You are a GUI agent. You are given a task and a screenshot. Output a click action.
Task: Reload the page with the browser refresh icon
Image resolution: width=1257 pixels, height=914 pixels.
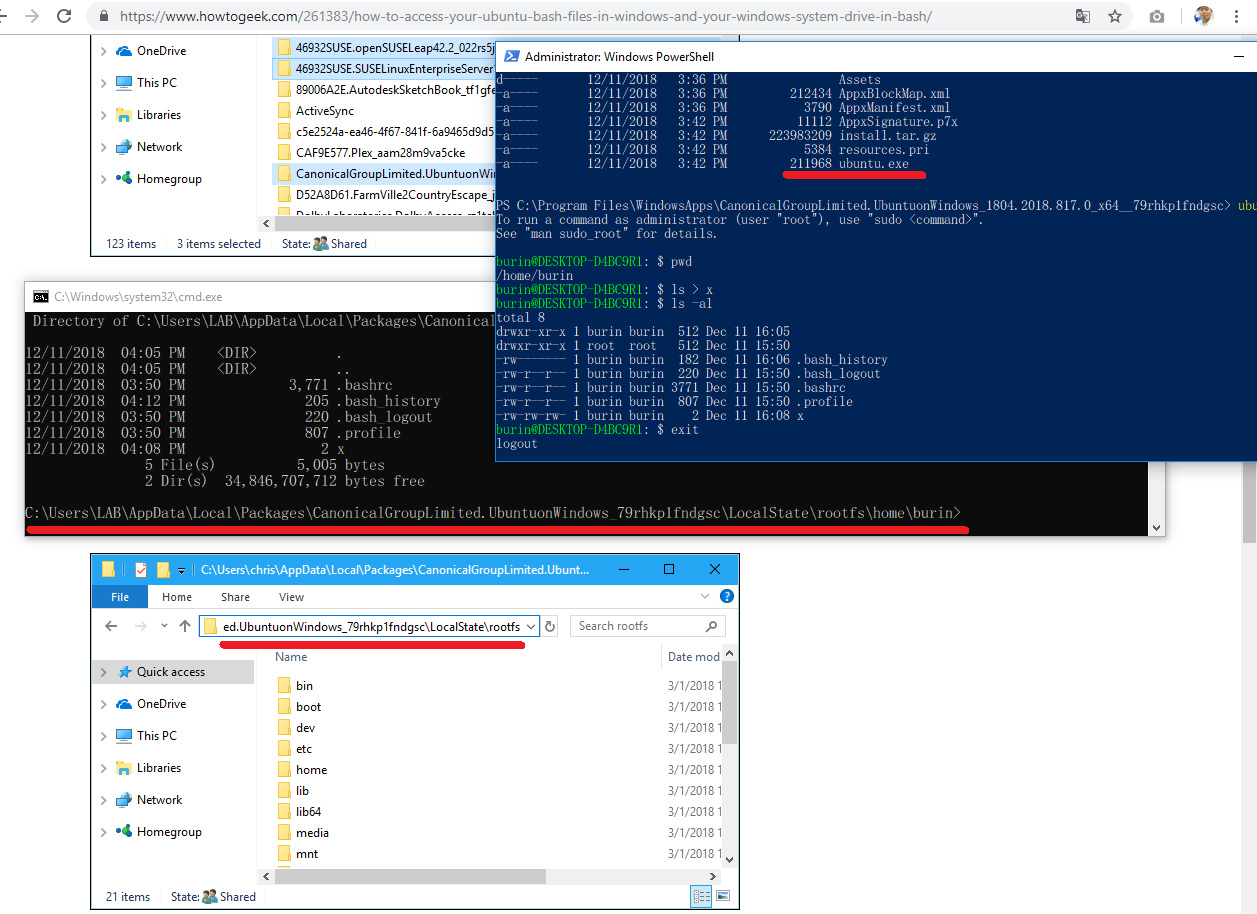pyautogui.click(x=64, y=17)
